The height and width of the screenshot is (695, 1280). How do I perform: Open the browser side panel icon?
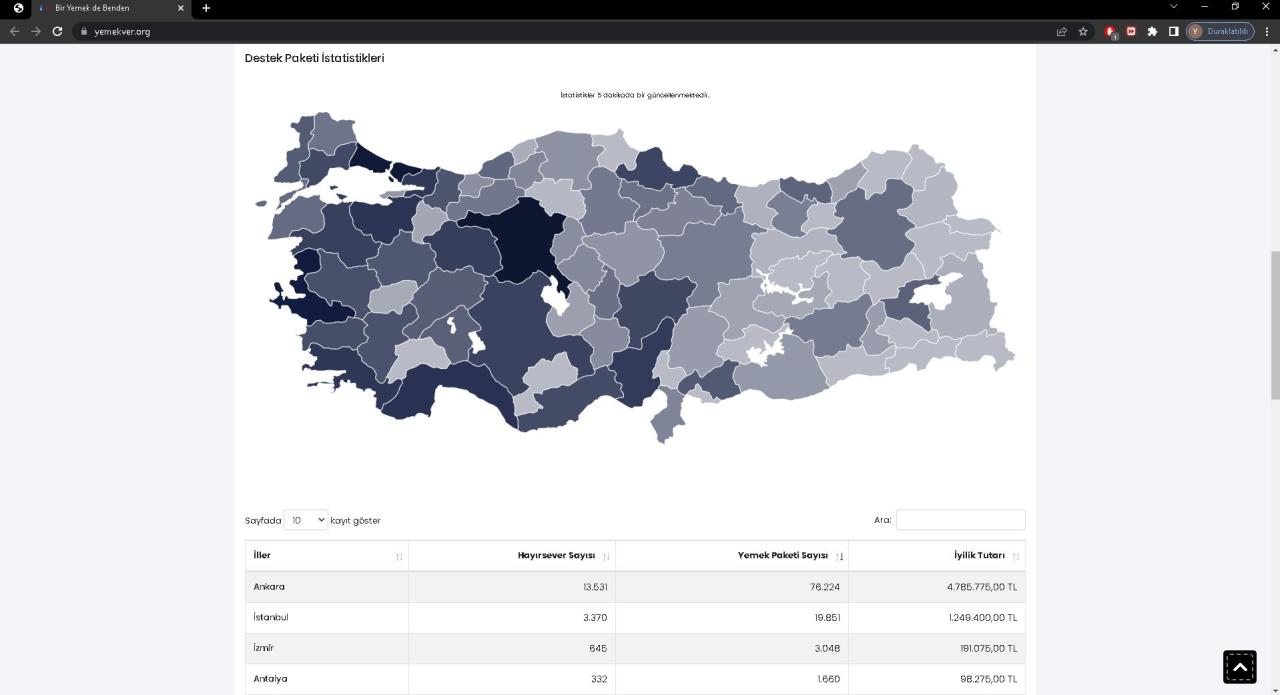(1173, 31)
